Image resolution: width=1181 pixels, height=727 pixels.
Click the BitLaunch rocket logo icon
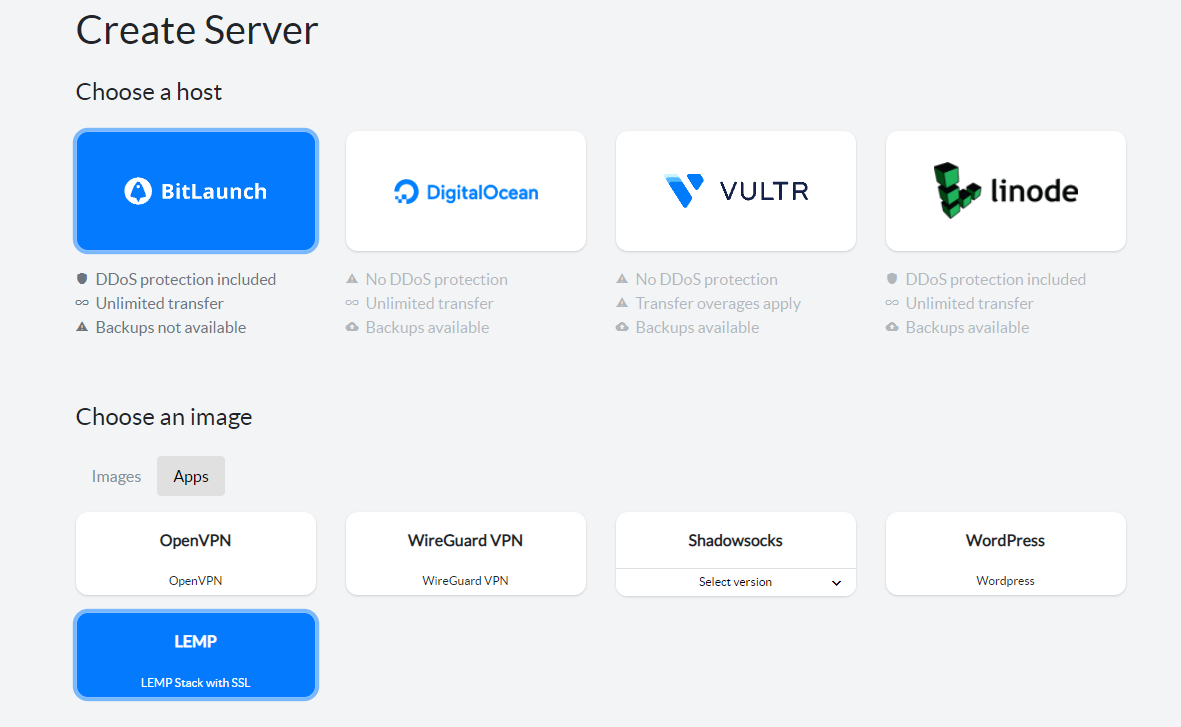coord(138,191)
